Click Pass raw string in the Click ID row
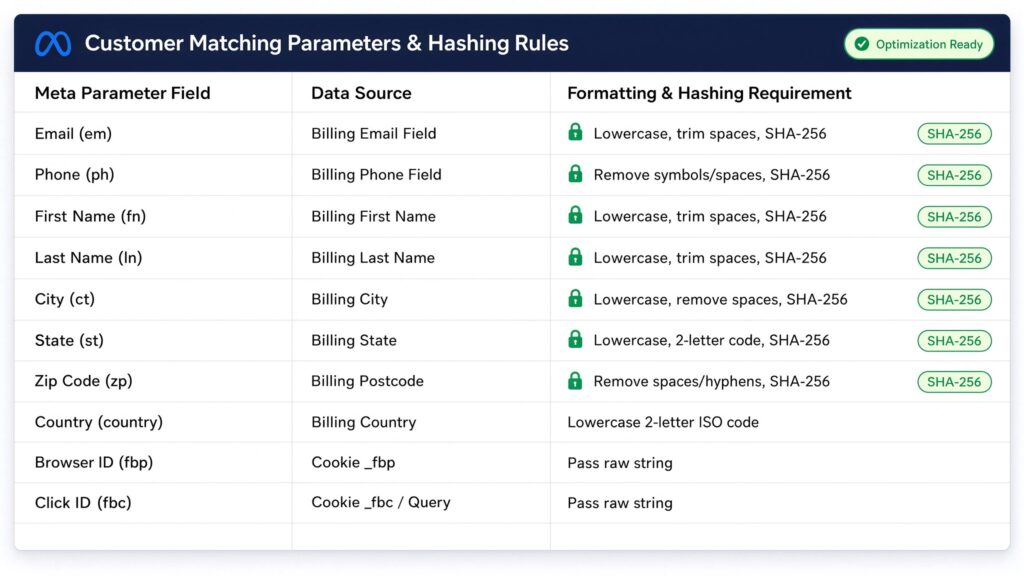This screenshot has height=576, width=1024. pos(620,504)
